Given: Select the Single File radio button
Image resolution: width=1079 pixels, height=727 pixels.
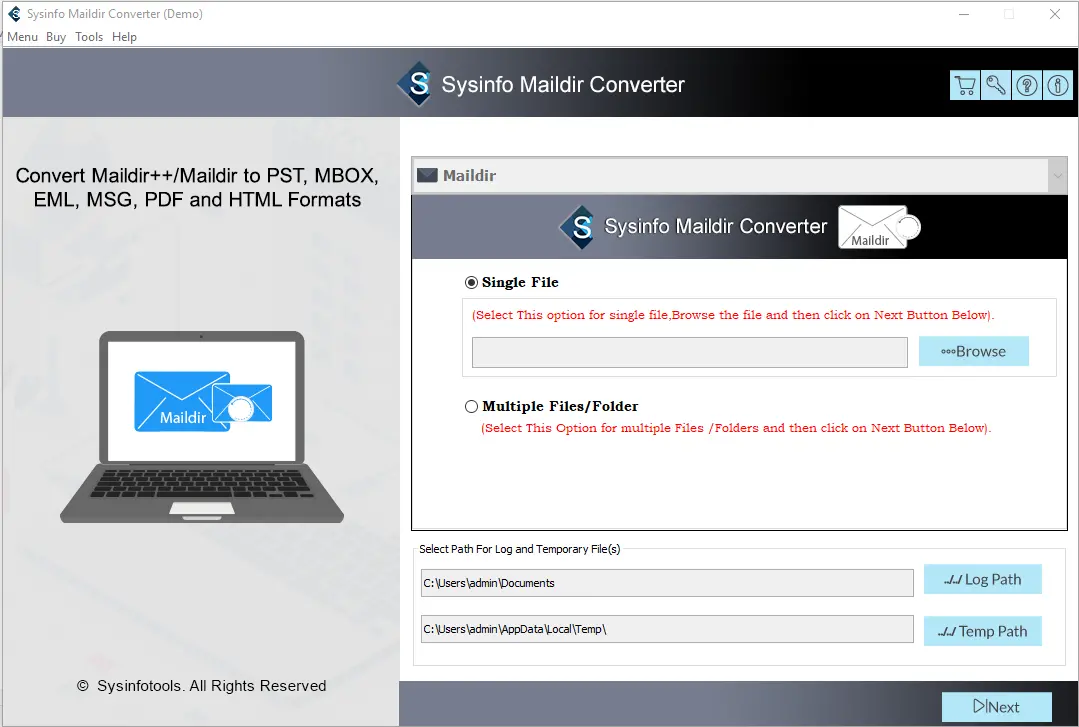Looking at the screenshot, I should point(471,282).
